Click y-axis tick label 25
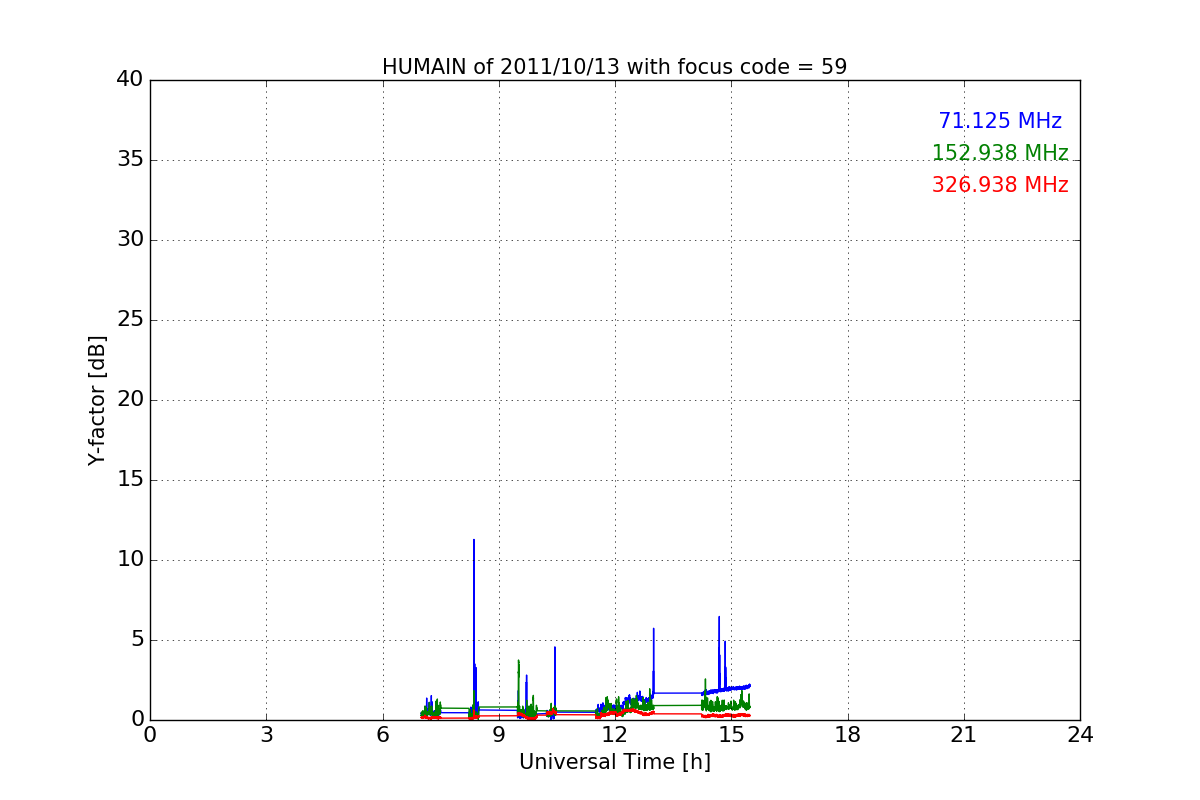 coord(130,320)
